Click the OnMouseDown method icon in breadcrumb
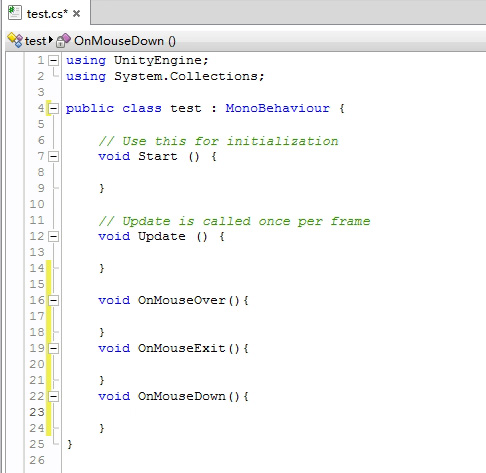This screenshot has width=486, height=473. 63,40
